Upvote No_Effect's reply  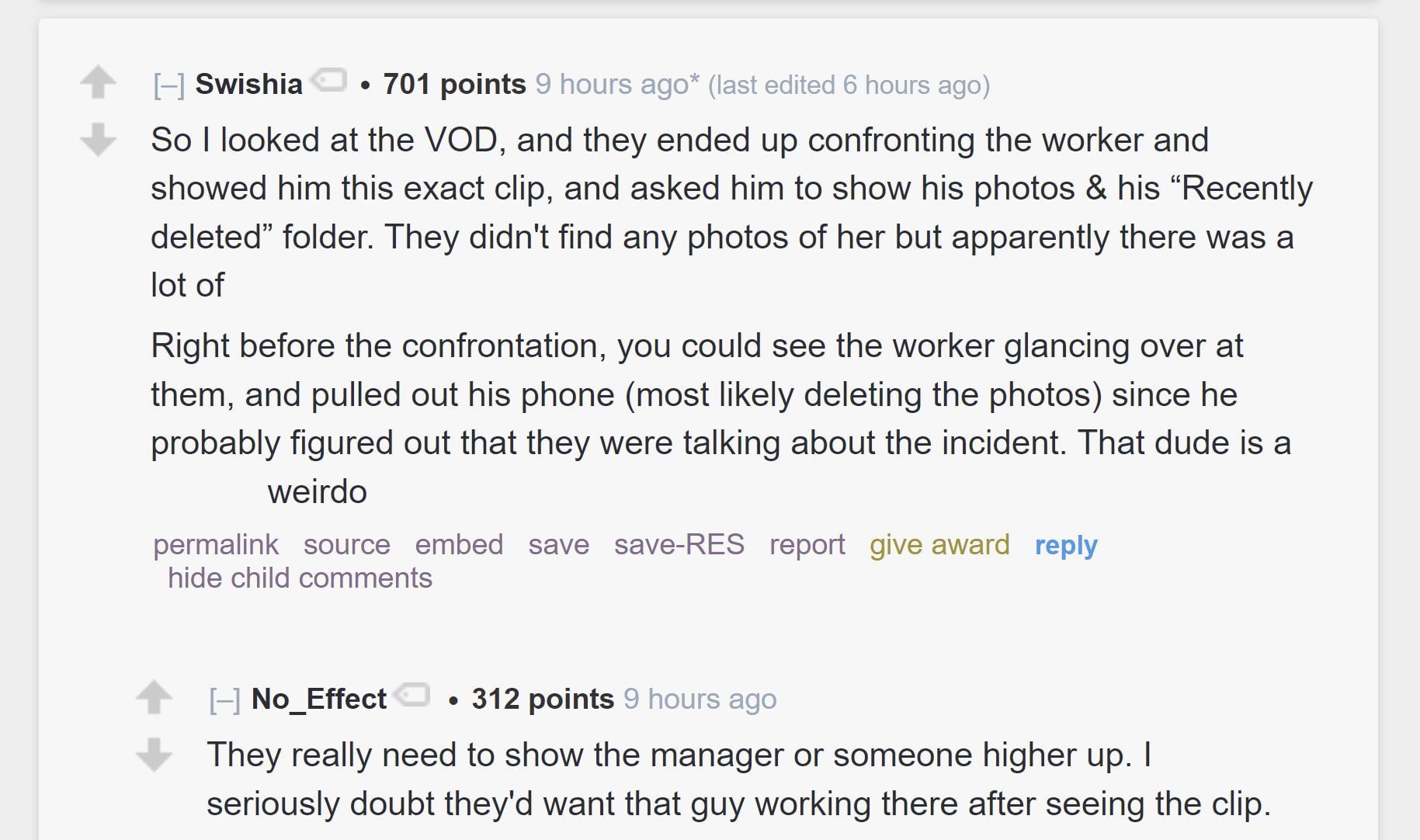click(154, 697)
